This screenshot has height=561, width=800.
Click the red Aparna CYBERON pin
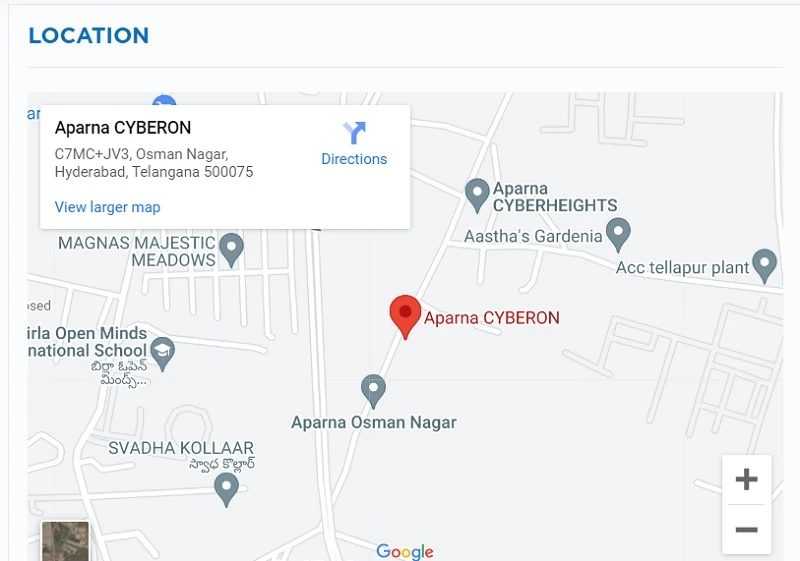pos(405,317)
